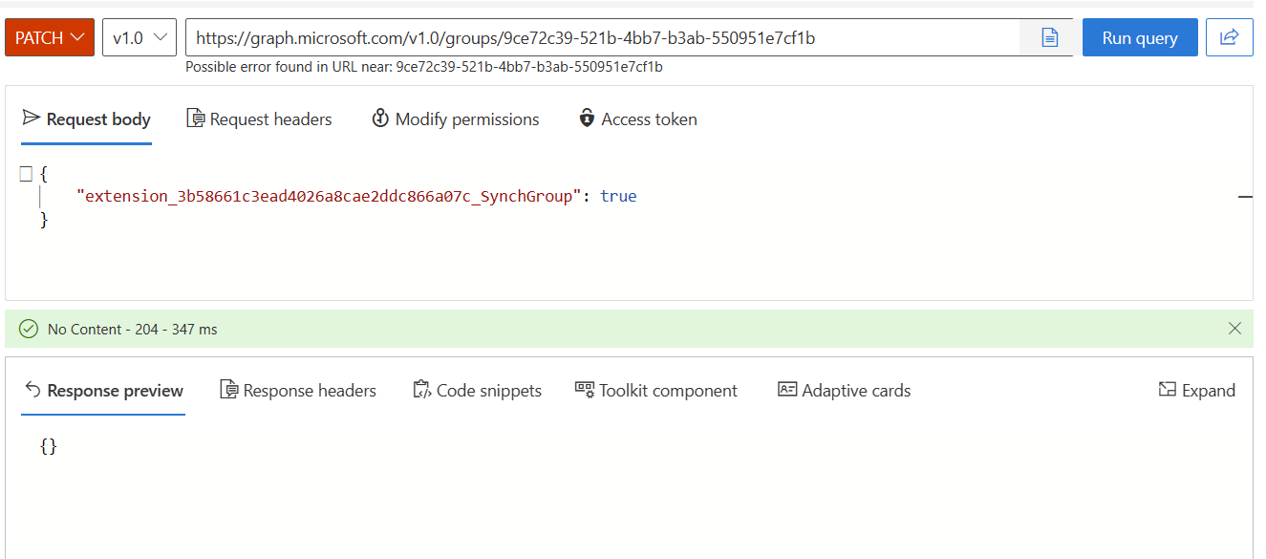Open the v1.0 version dropdown
Image resolution: width=1266 pixels, height=559 pixels.
pyautogui.click(x=139, y=38)
